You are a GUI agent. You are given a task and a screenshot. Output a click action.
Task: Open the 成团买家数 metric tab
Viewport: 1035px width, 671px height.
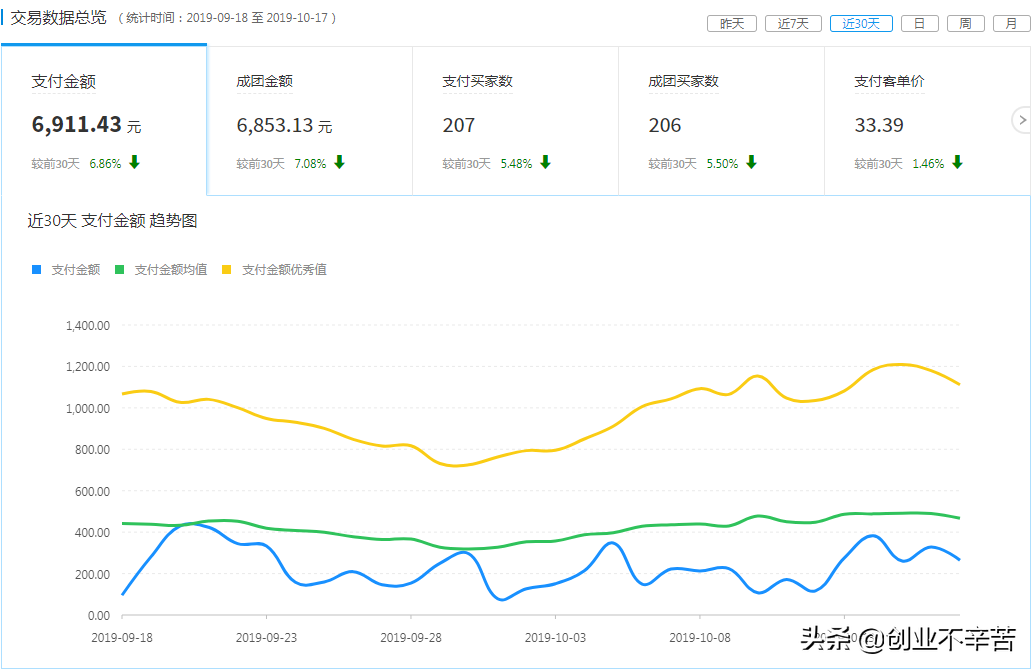(721, 120)
